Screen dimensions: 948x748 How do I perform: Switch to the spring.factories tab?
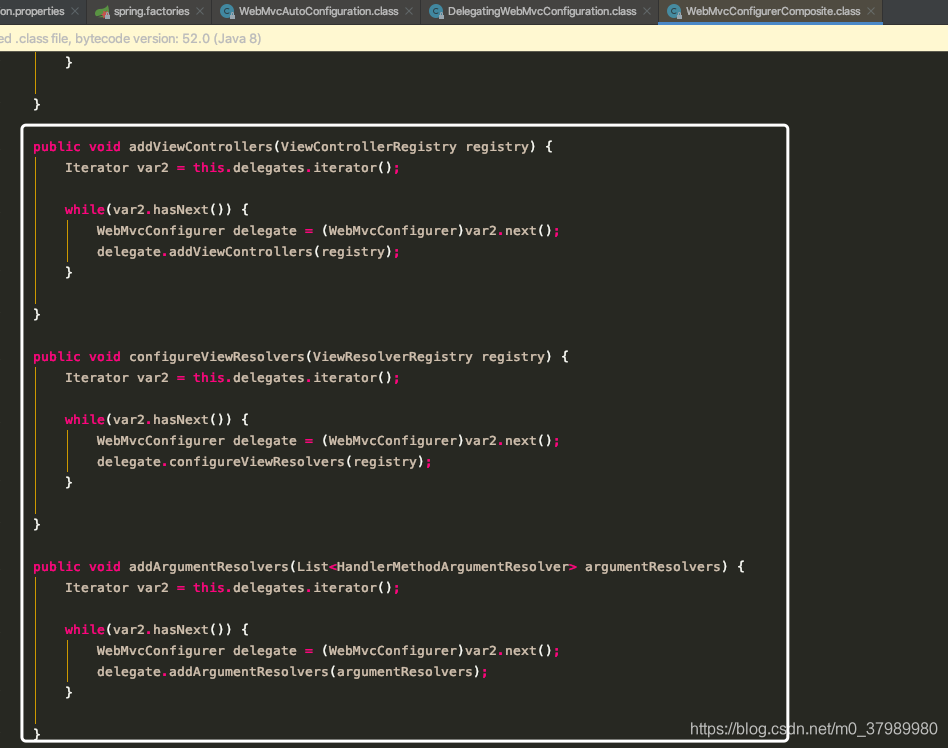coord(151,11)
